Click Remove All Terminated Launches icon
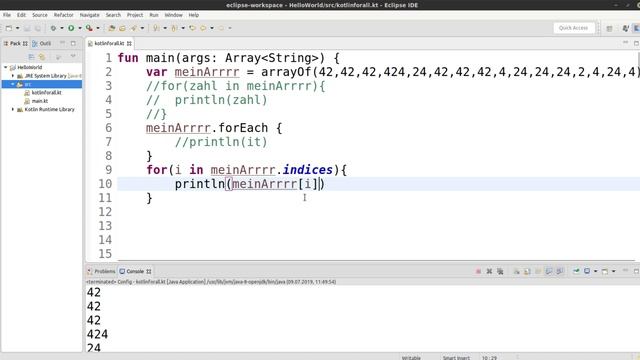This screenshot has height=360, width=640. [x=500, y=271]
